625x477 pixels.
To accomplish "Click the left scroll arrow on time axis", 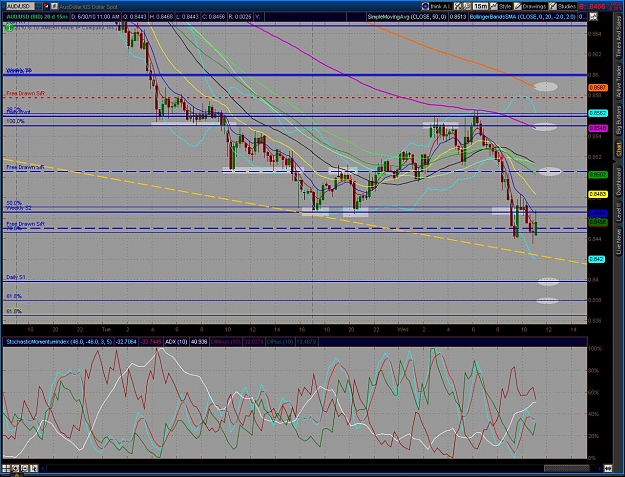I will (x=43, y=468).
